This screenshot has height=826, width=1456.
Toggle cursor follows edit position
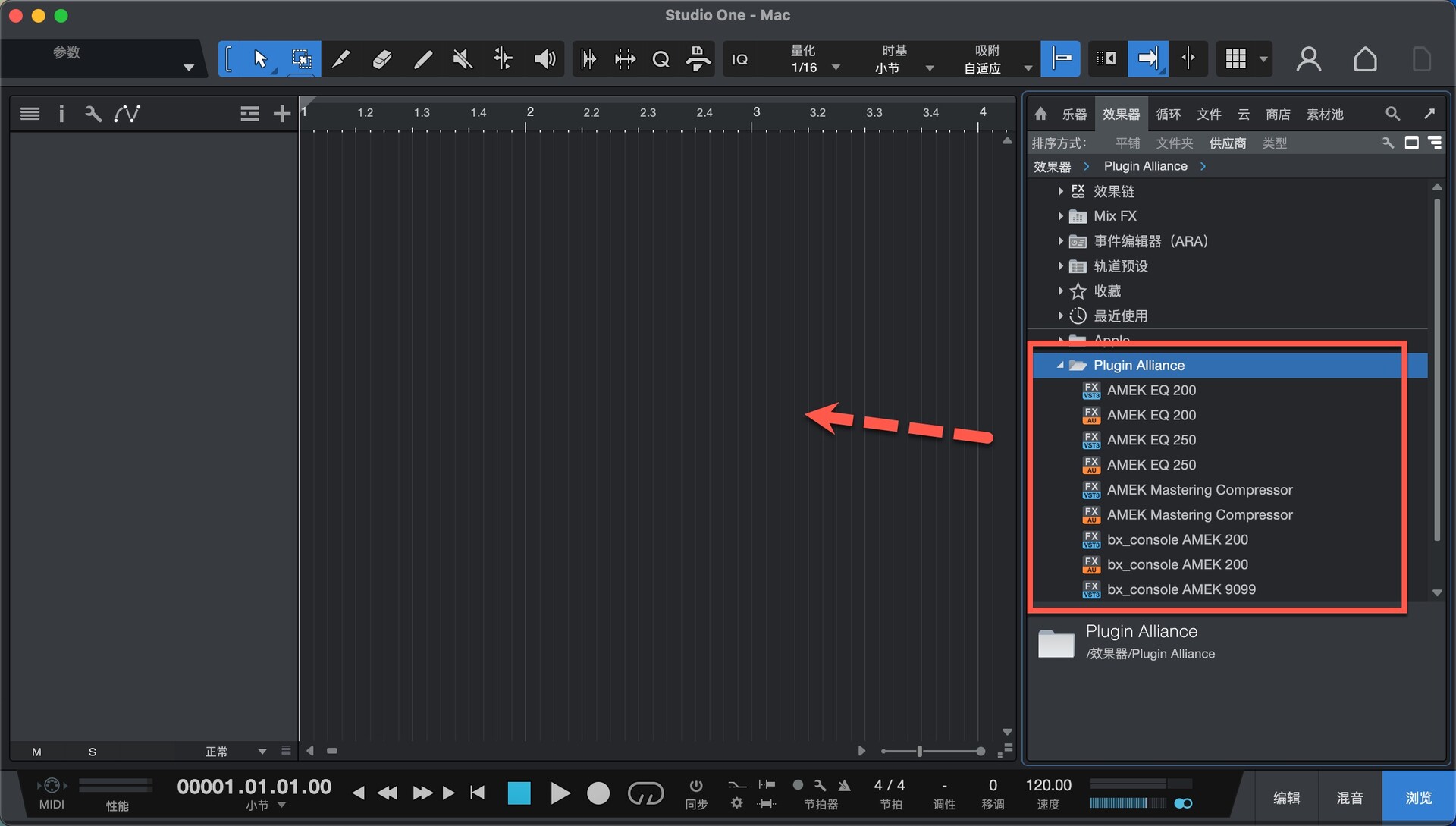1188,59
